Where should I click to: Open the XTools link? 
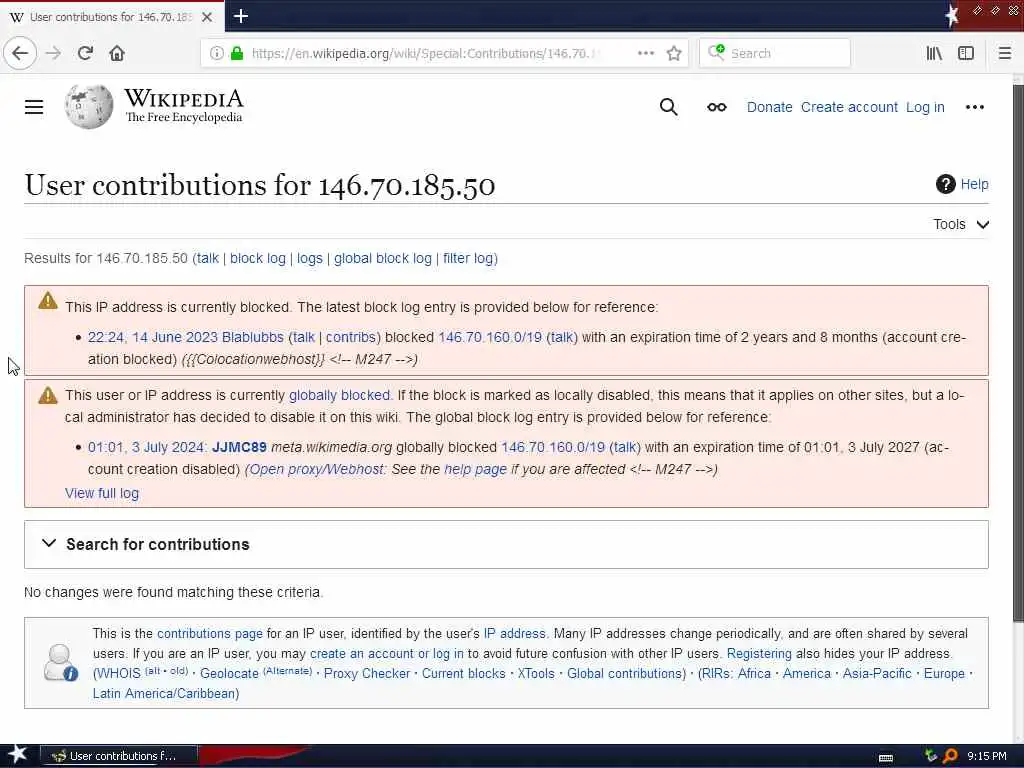[x=536, y=674]
